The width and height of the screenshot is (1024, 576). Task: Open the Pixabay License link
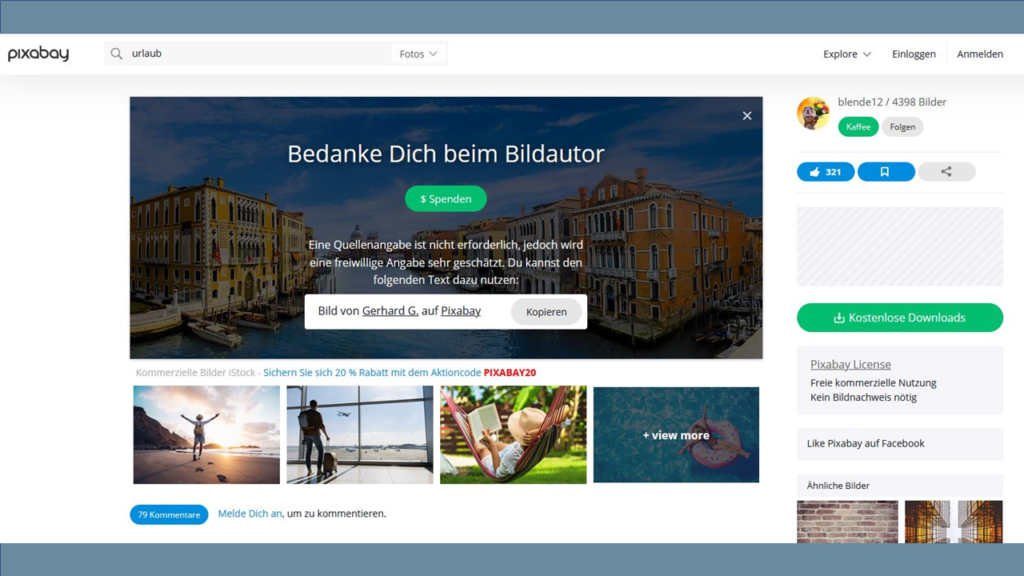click(850, 365)
